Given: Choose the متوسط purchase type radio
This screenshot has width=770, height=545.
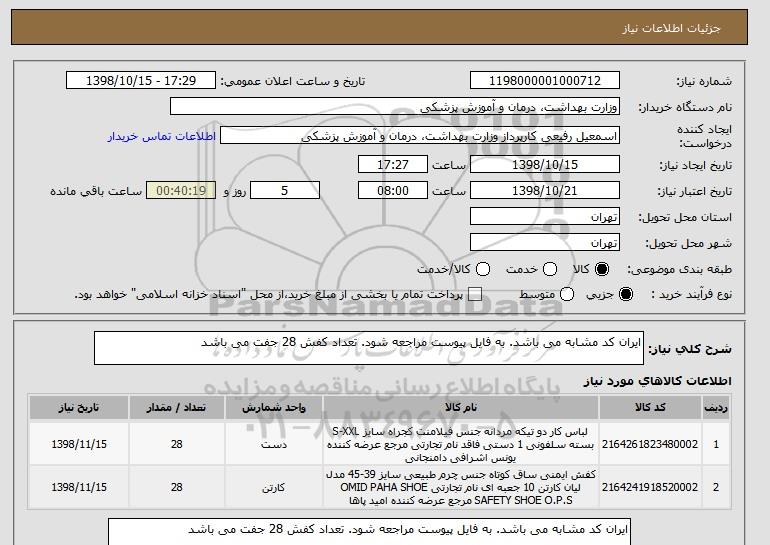Looking at the screenshot, I should (x=567, y=294).
